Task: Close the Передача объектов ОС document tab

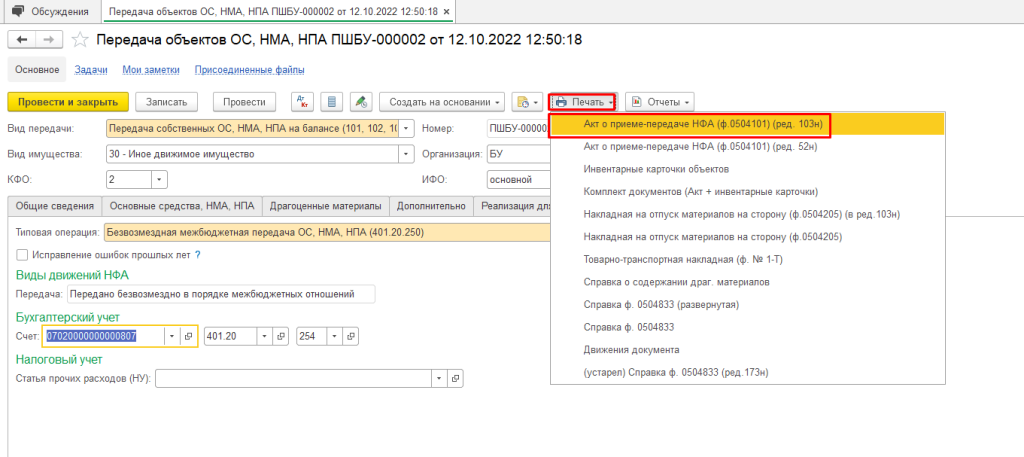Action: click(445, 12)
